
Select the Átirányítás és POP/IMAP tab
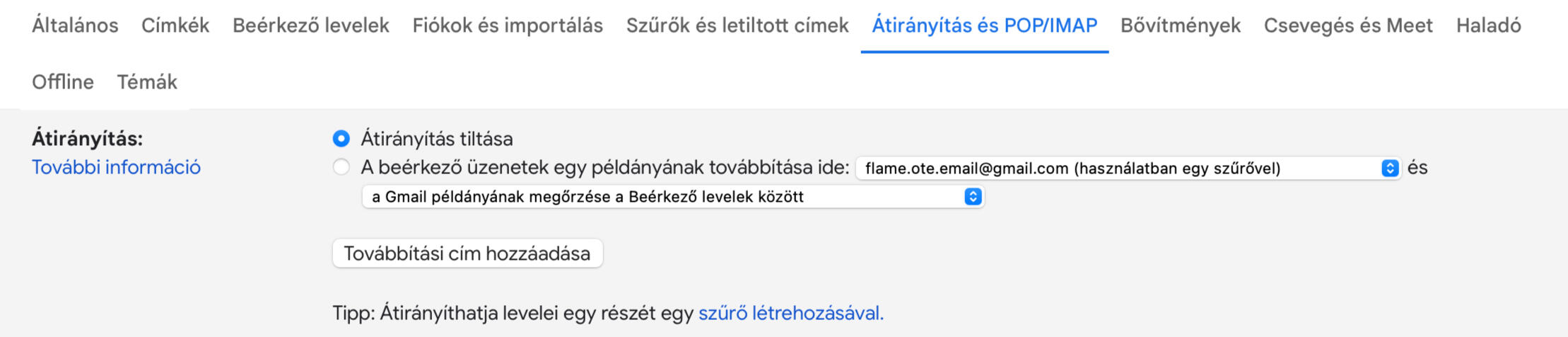click(x=984, y=25)
